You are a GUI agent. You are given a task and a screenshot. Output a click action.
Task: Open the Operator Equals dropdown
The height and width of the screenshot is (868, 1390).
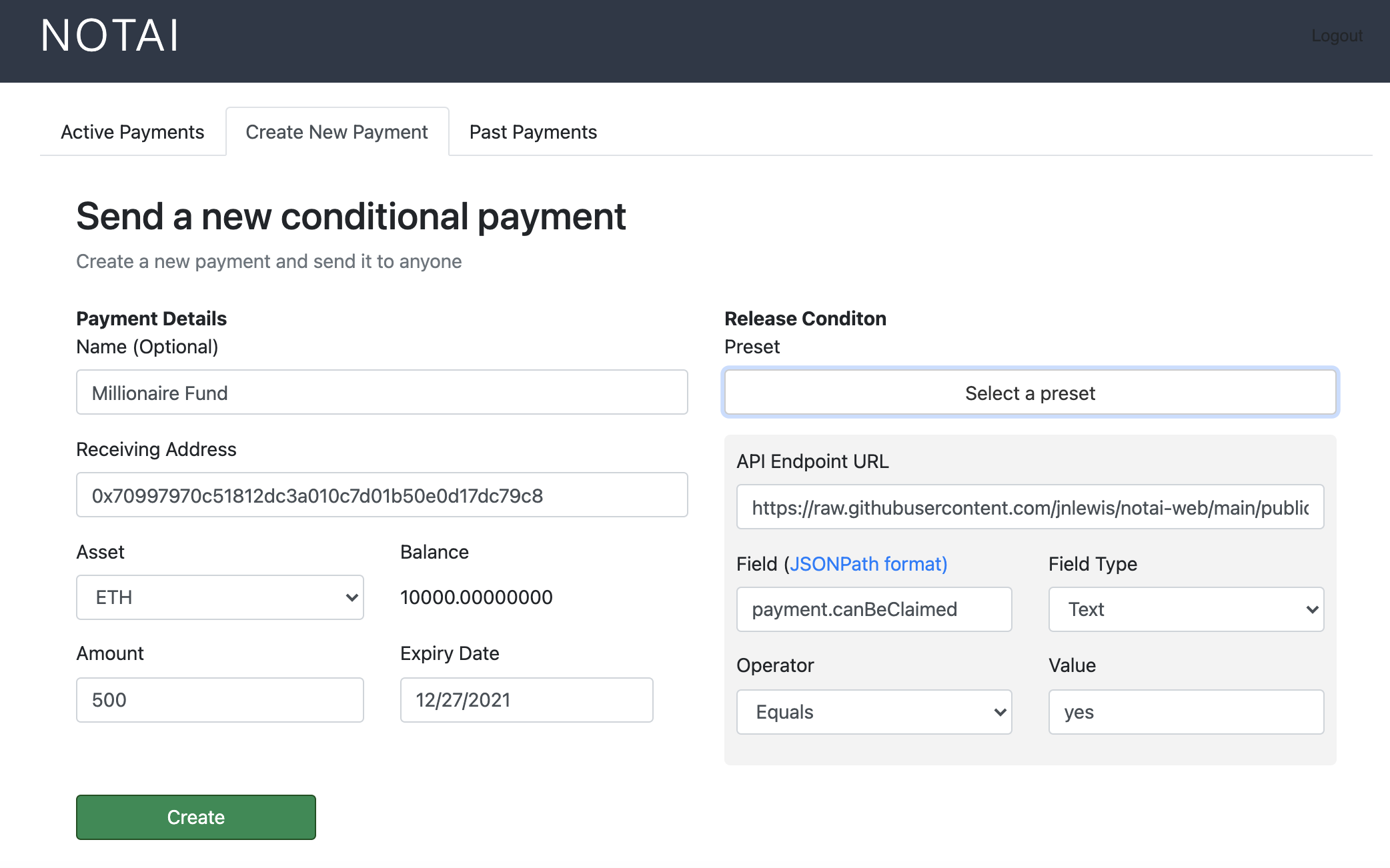point(874,712)
